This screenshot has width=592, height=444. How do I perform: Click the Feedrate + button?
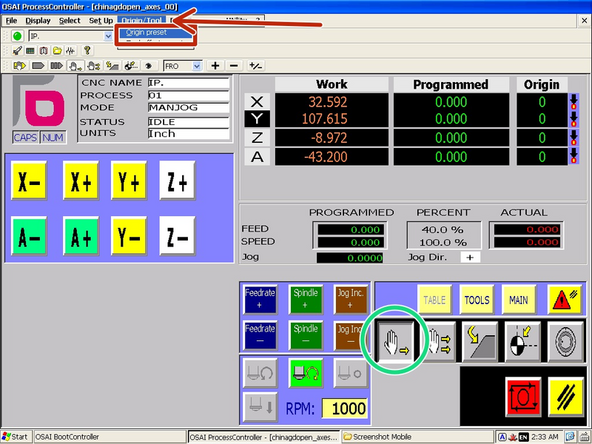[x=260, y=299]
